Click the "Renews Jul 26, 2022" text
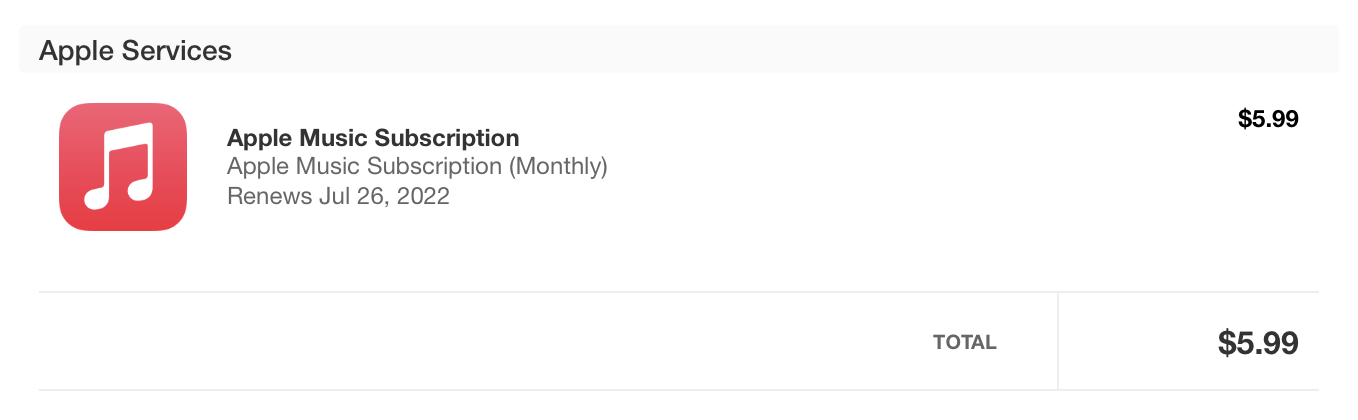1358x420 pixels. [x=338, y=195]
